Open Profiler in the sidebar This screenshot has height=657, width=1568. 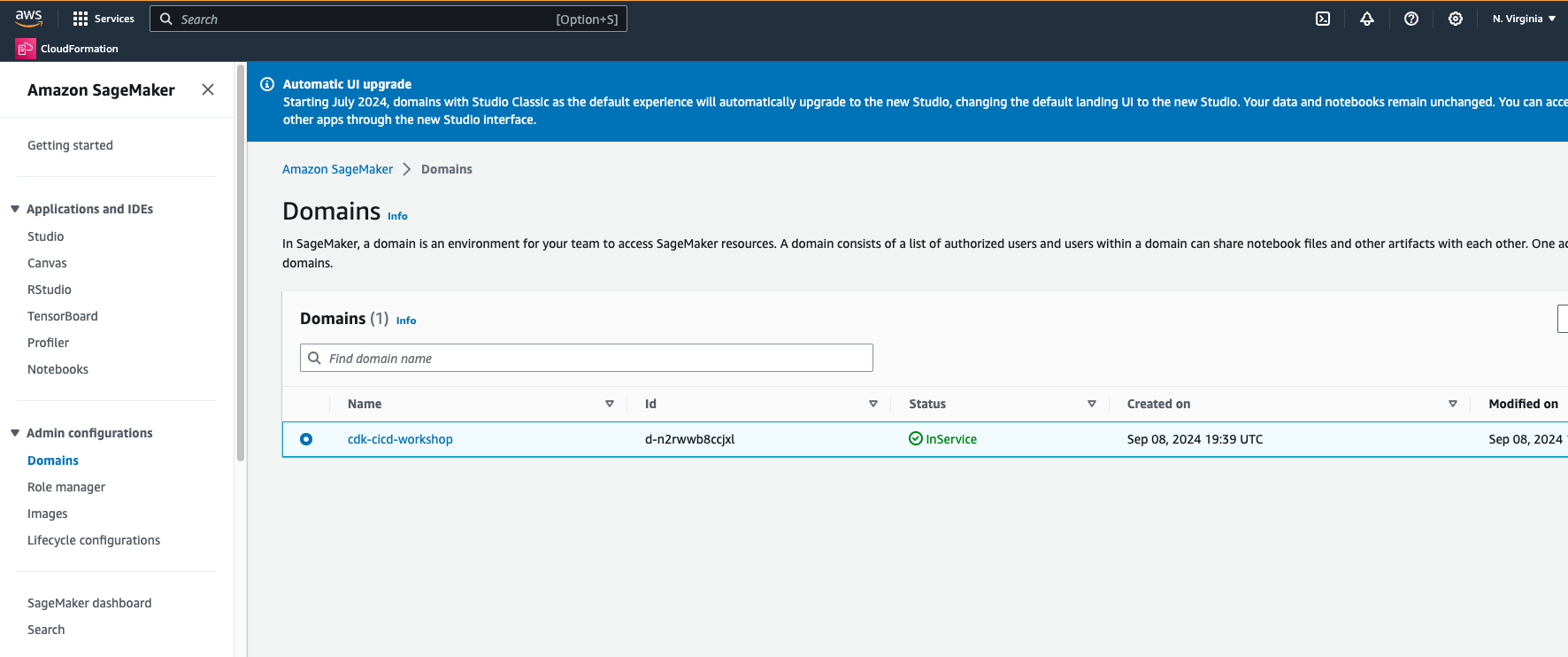click(48, 343)
